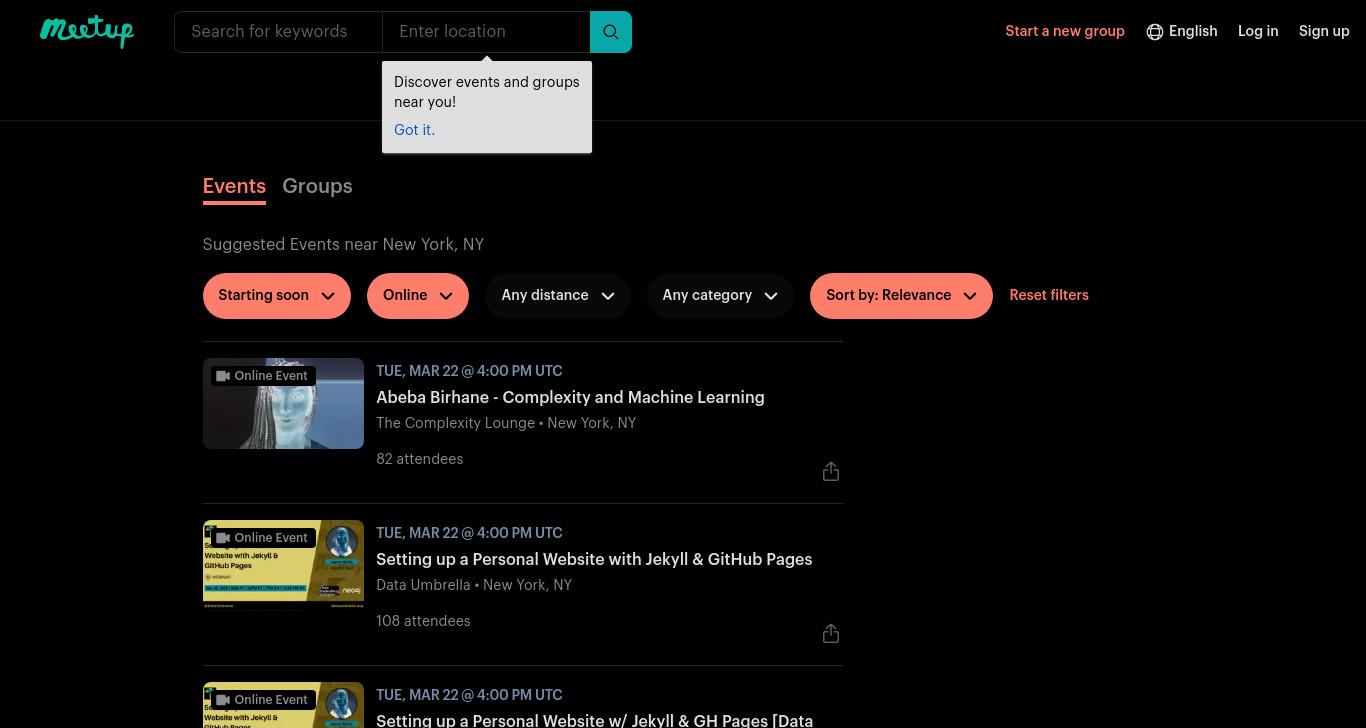Start a new group link

1065,32
